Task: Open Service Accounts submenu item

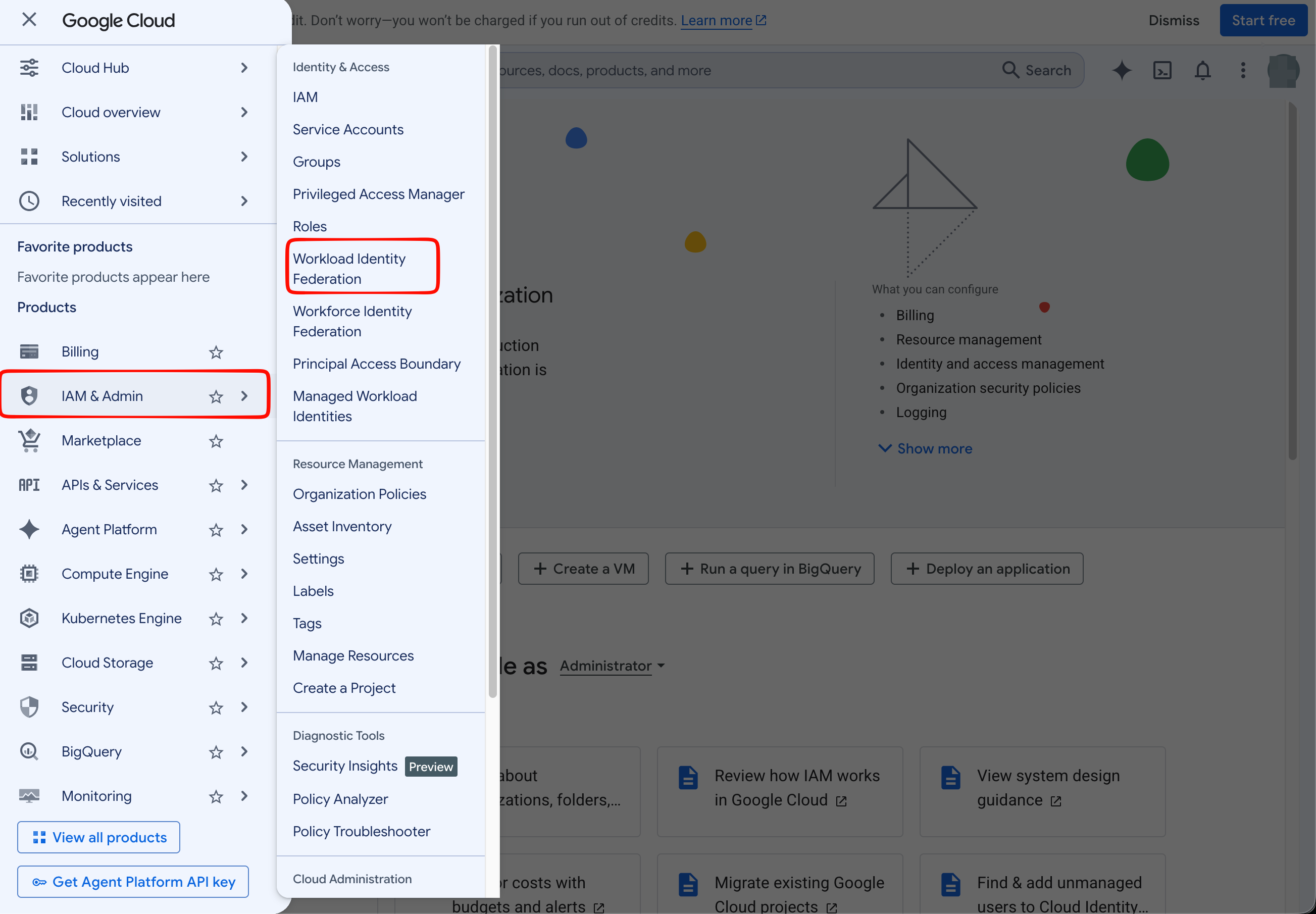Action: click(348, 129)
